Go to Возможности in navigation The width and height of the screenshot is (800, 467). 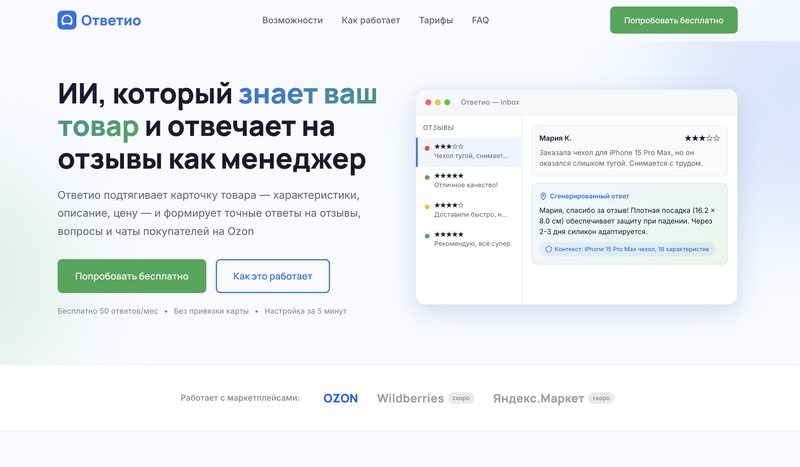(292, 20)
